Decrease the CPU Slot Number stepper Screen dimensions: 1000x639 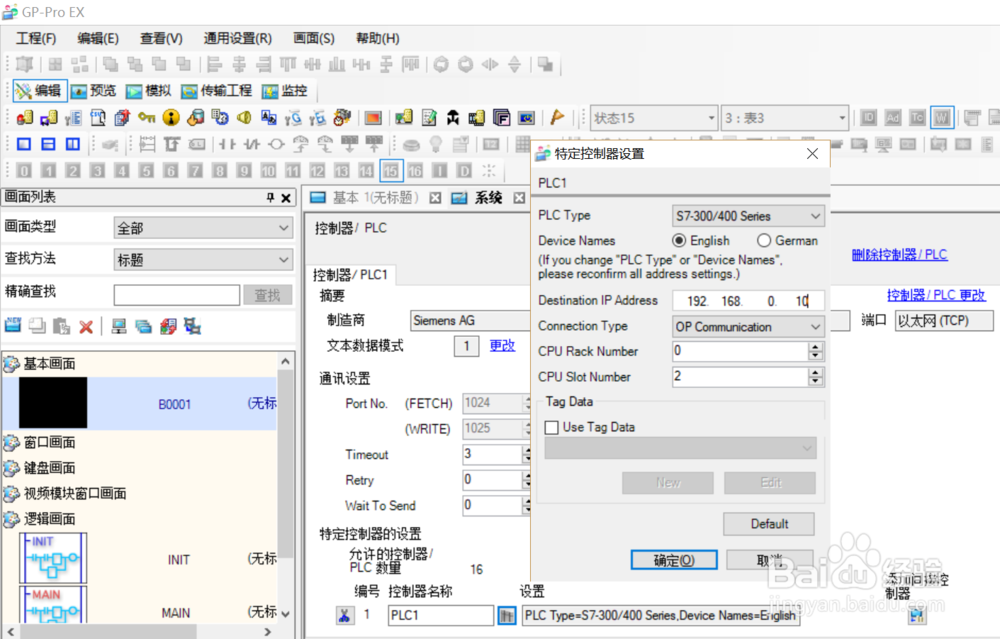[816, 381]
